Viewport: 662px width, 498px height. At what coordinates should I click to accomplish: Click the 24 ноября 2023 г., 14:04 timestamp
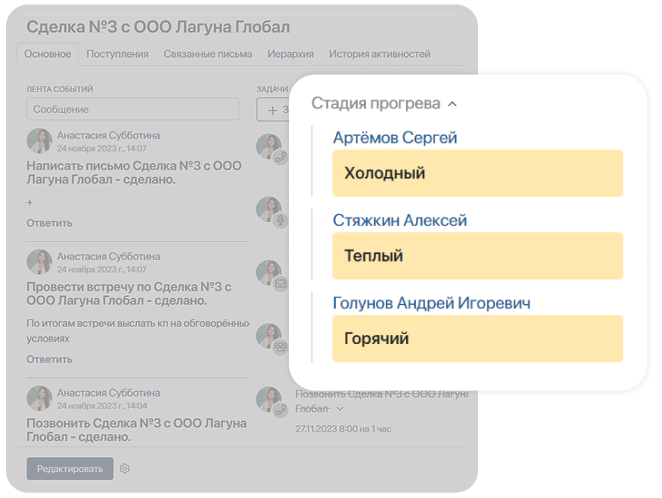tap(102, 406)
